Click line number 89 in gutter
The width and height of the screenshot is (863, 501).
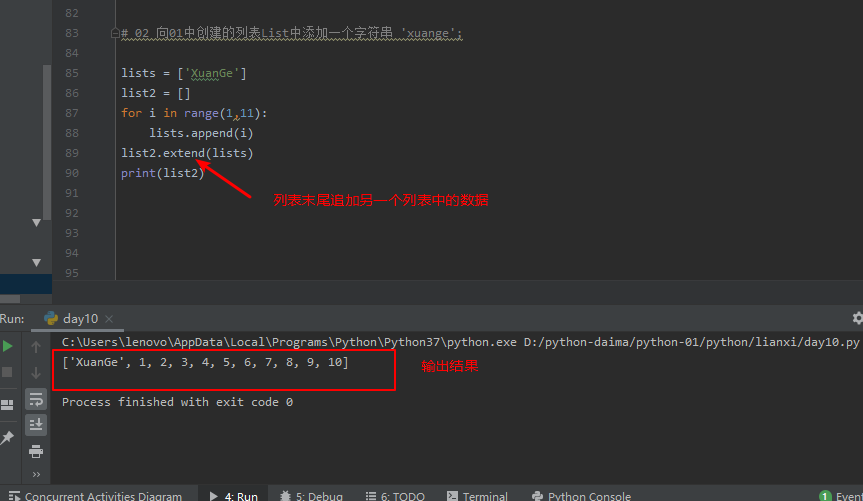(72, 153)
